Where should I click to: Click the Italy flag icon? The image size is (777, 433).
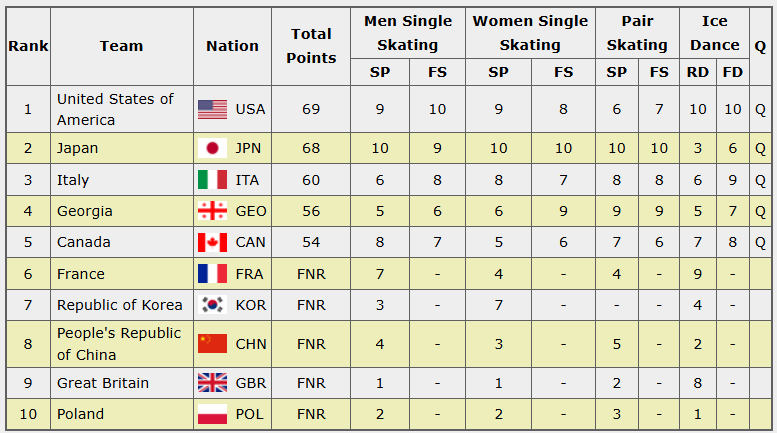[x=212, y=180]
